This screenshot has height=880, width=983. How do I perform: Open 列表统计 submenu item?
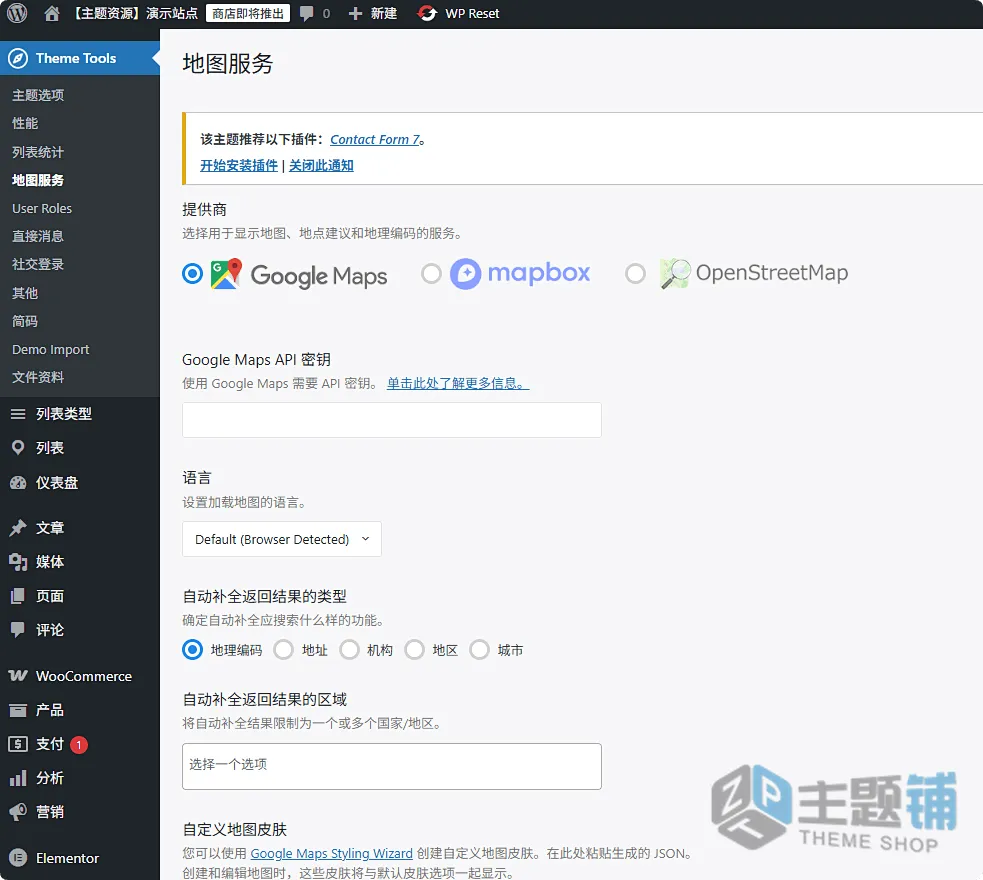38,152
